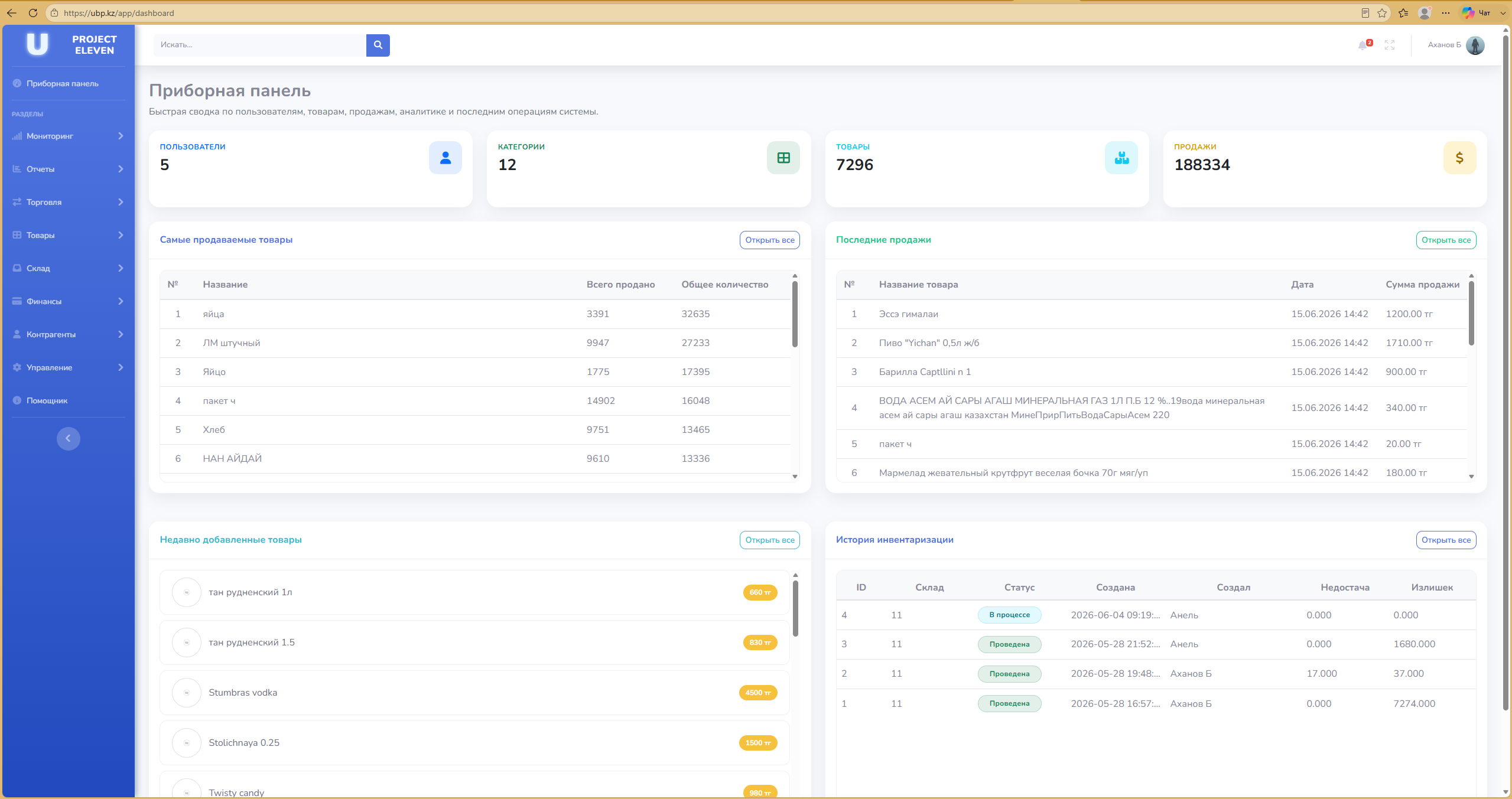Expand the Отчеты section chevron

tap(121, 169)
